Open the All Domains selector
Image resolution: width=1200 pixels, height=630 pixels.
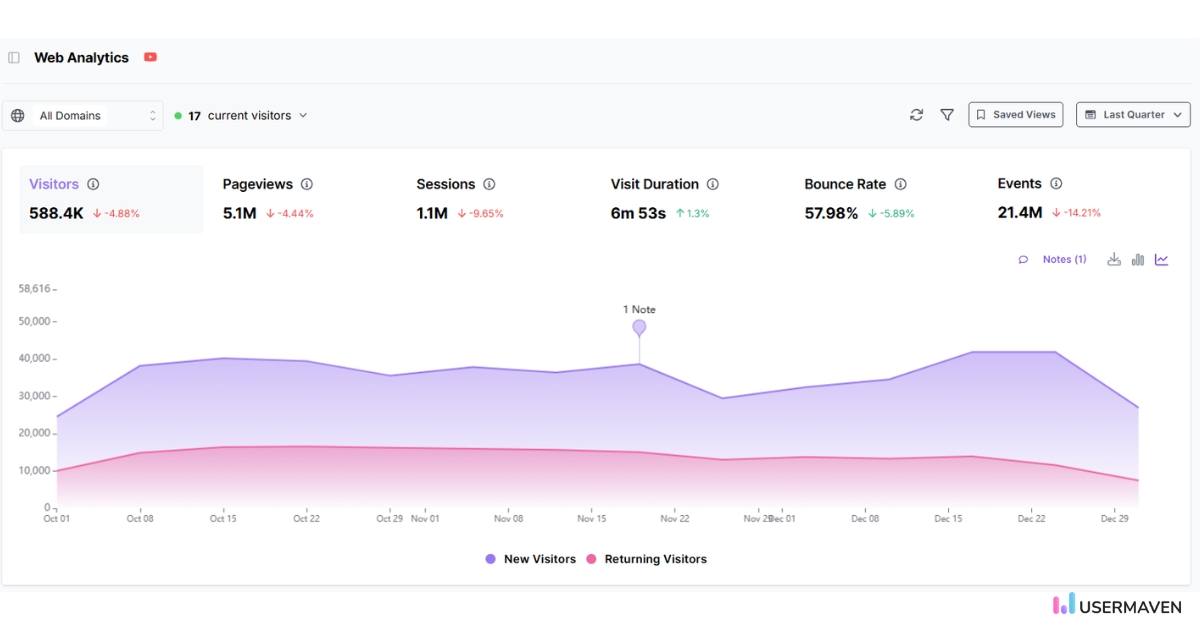[x=83, y=115]
